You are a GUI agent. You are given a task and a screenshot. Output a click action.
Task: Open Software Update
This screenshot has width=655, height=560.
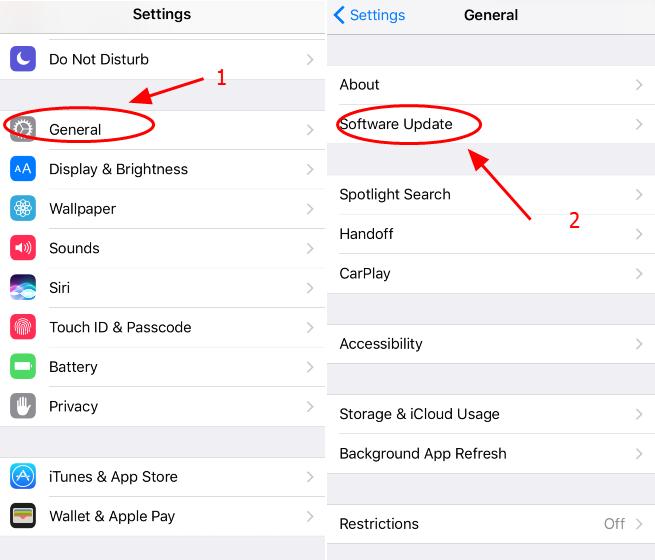(x=491, y=124)
